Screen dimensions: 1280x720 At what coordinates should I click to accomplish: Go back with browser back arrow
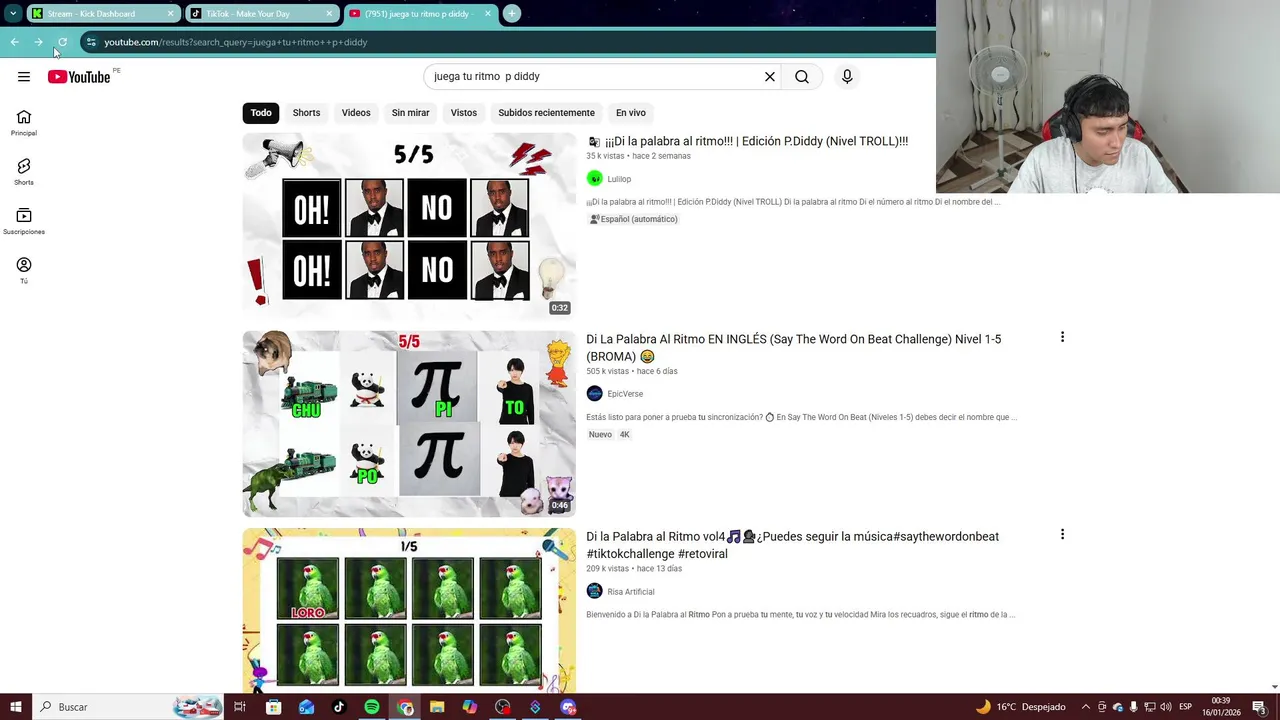coord(14,42)
